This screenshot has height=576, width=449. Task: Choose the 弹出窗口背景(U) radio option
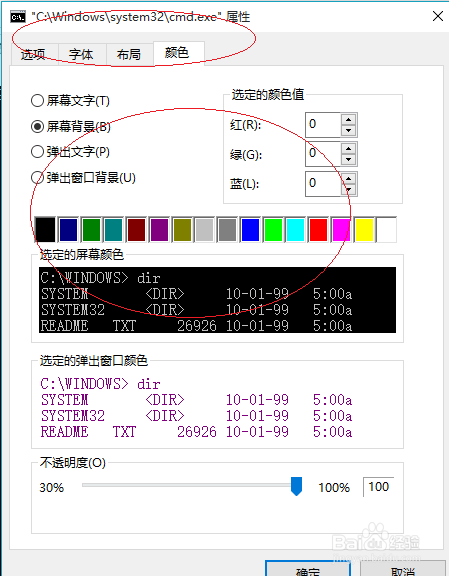coord(83,178)
